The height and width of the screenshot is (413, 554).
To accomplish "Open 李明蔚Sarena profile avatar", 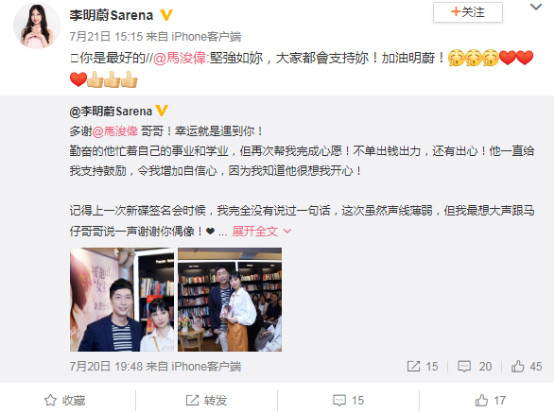I will 36,26.
